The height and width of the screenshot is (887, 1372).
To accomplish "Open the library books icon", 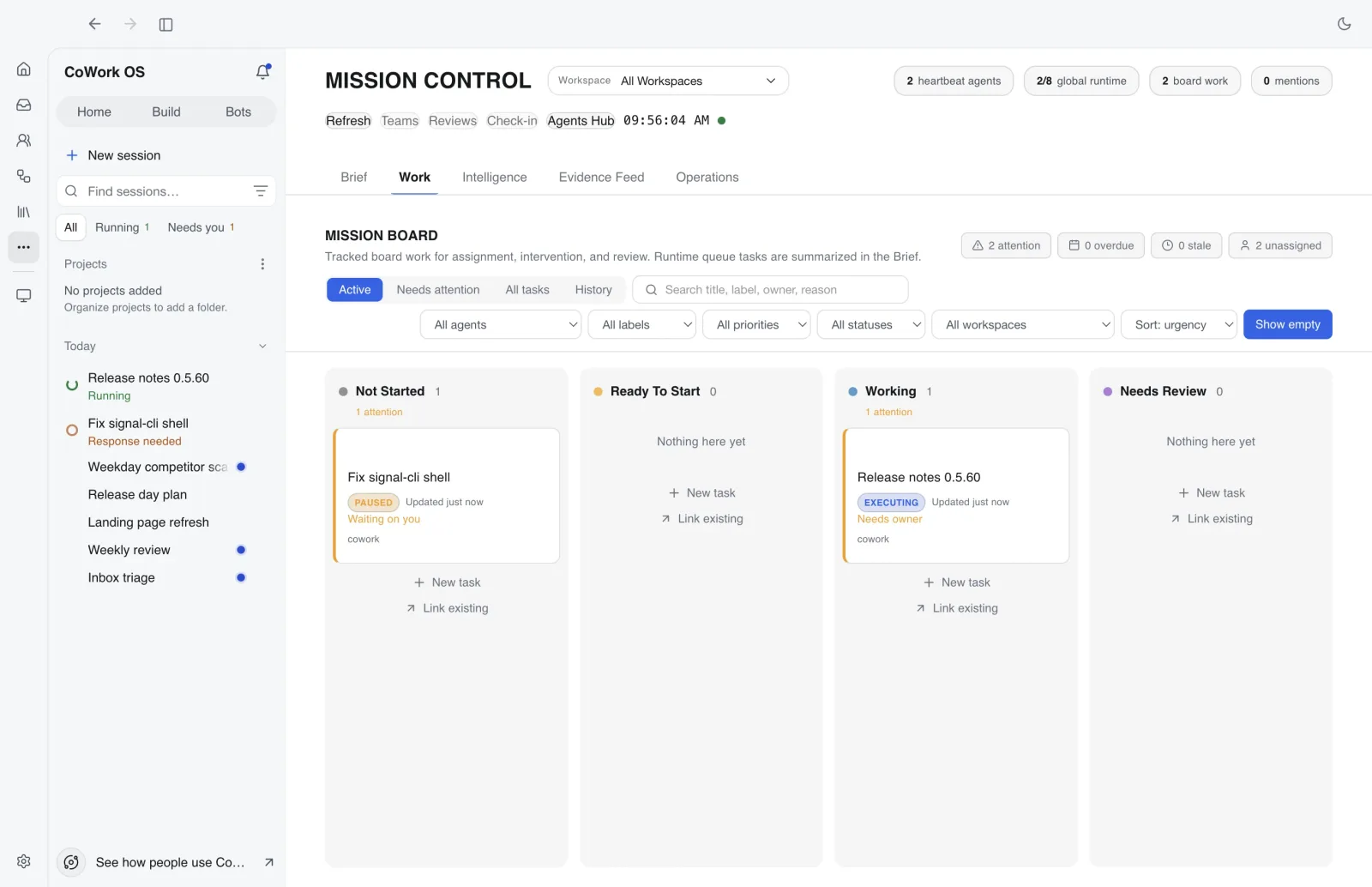I will (24, 212).
